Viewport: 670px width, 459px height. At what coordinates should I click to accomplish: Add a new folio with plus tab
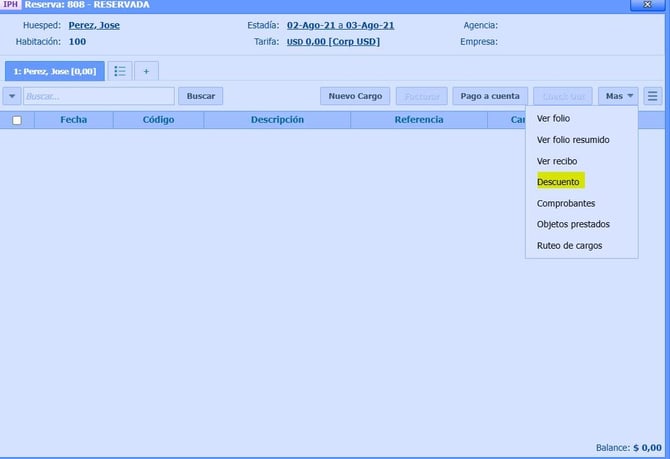coord(146,71)
